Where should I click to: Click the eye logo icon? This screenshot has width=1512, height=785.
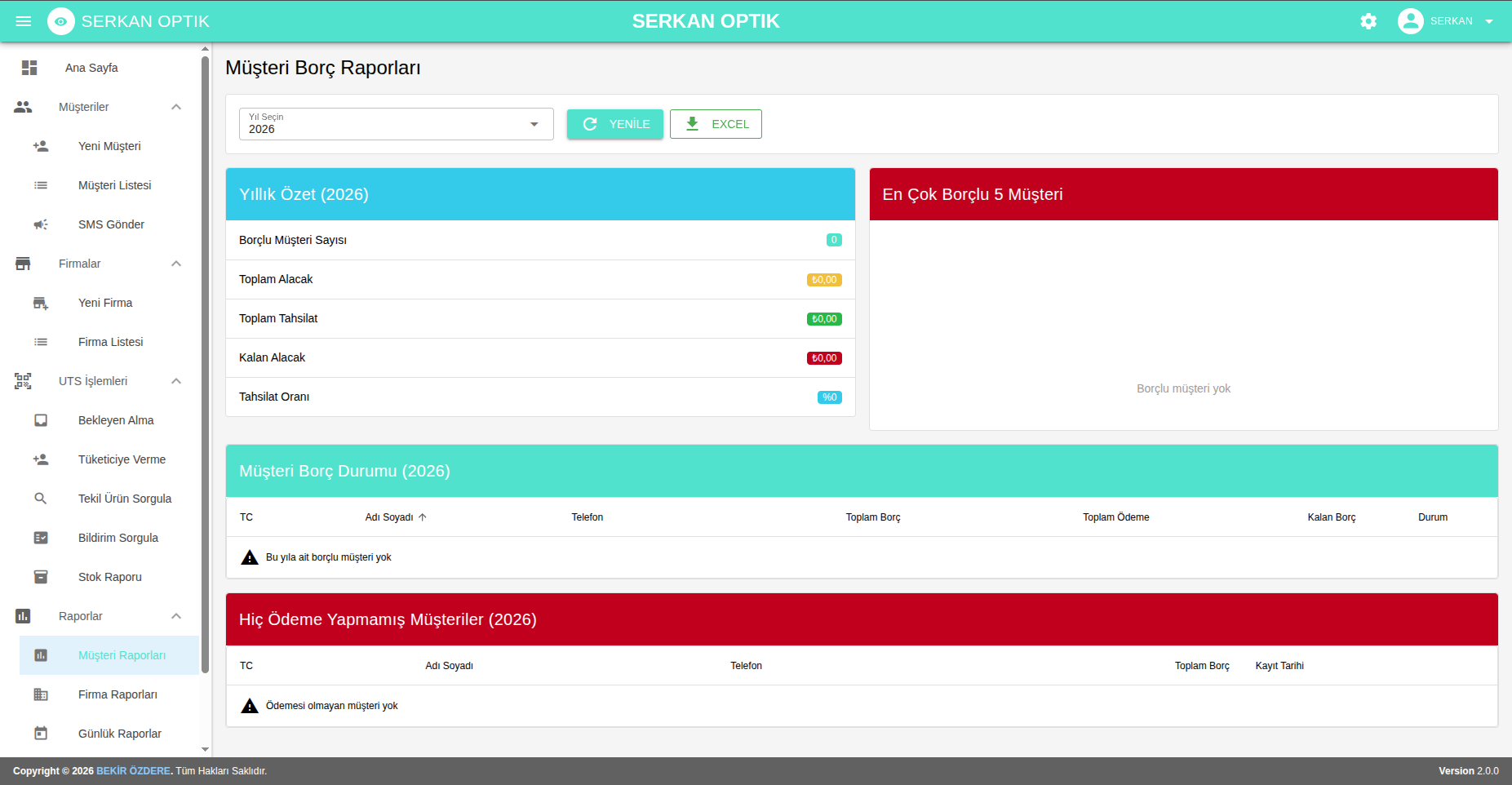(x=61, y=21)
